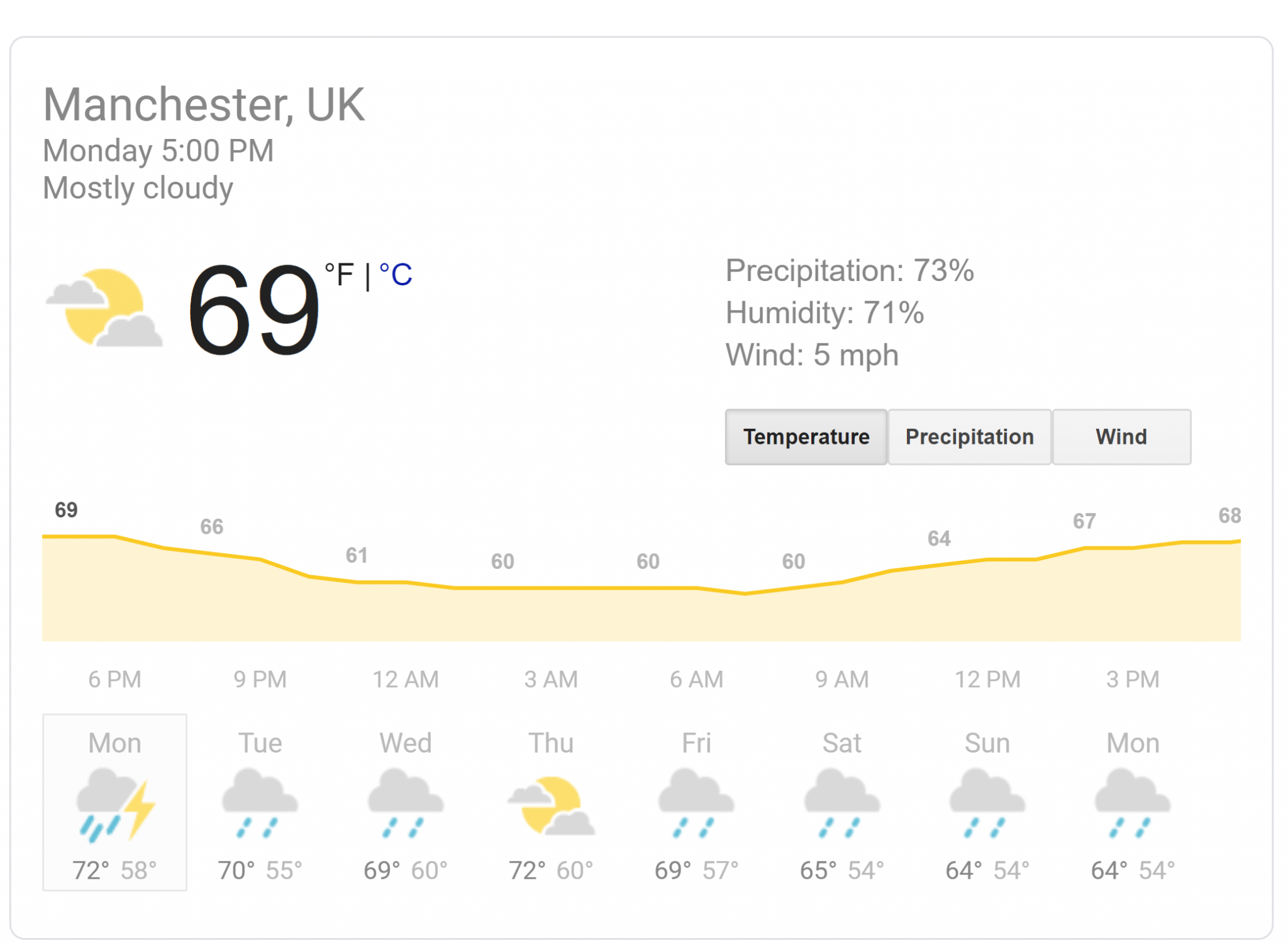Open the Wind tab

coord(1121,437)
